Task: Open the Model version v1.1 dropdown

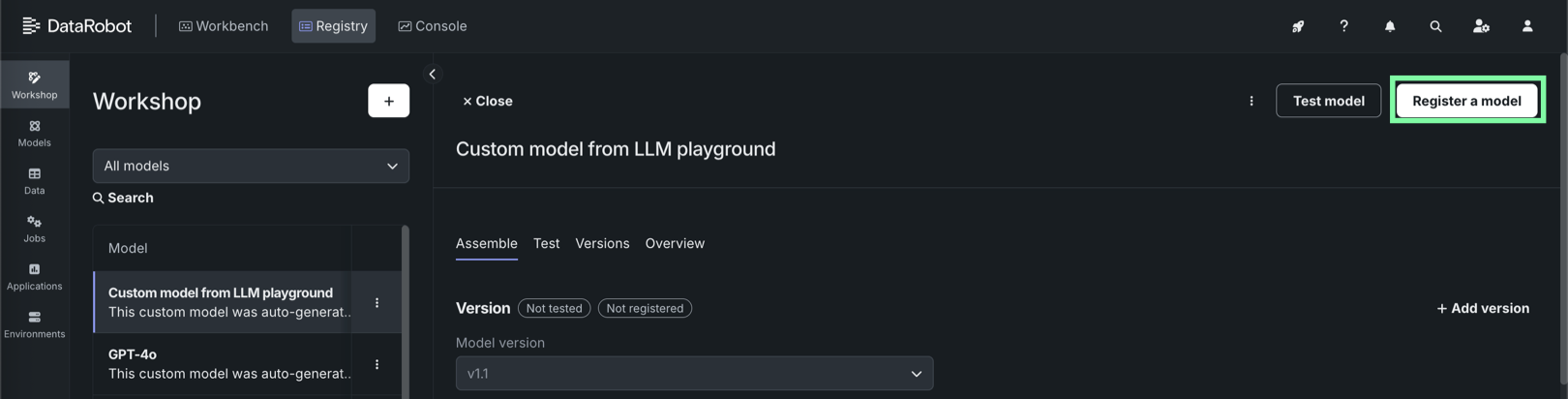Action: pos(694,373)
